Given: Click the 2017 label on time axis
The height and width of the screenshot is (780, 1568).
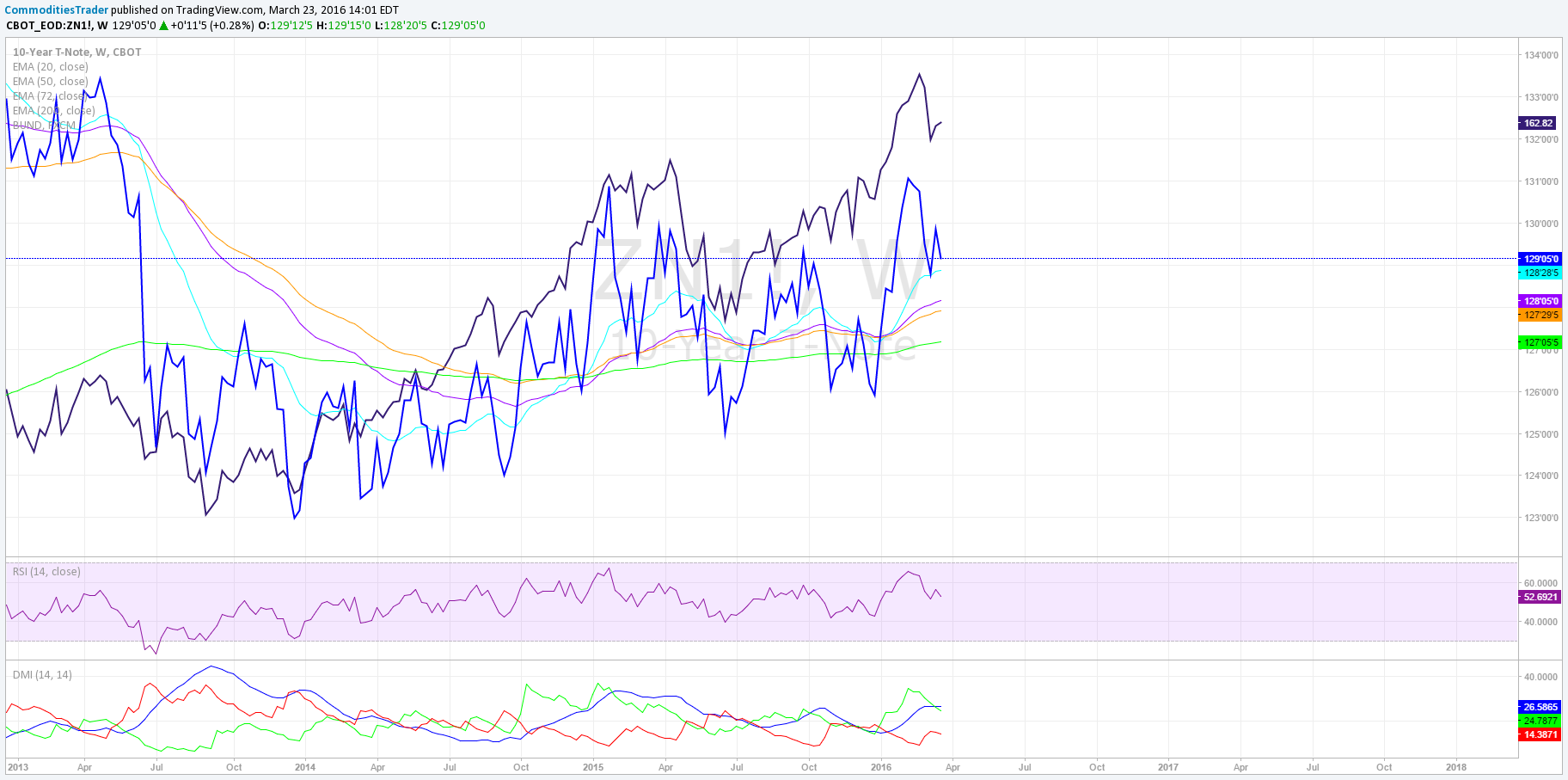Looking at the screenshot, I should click(x=1168, y=767).
